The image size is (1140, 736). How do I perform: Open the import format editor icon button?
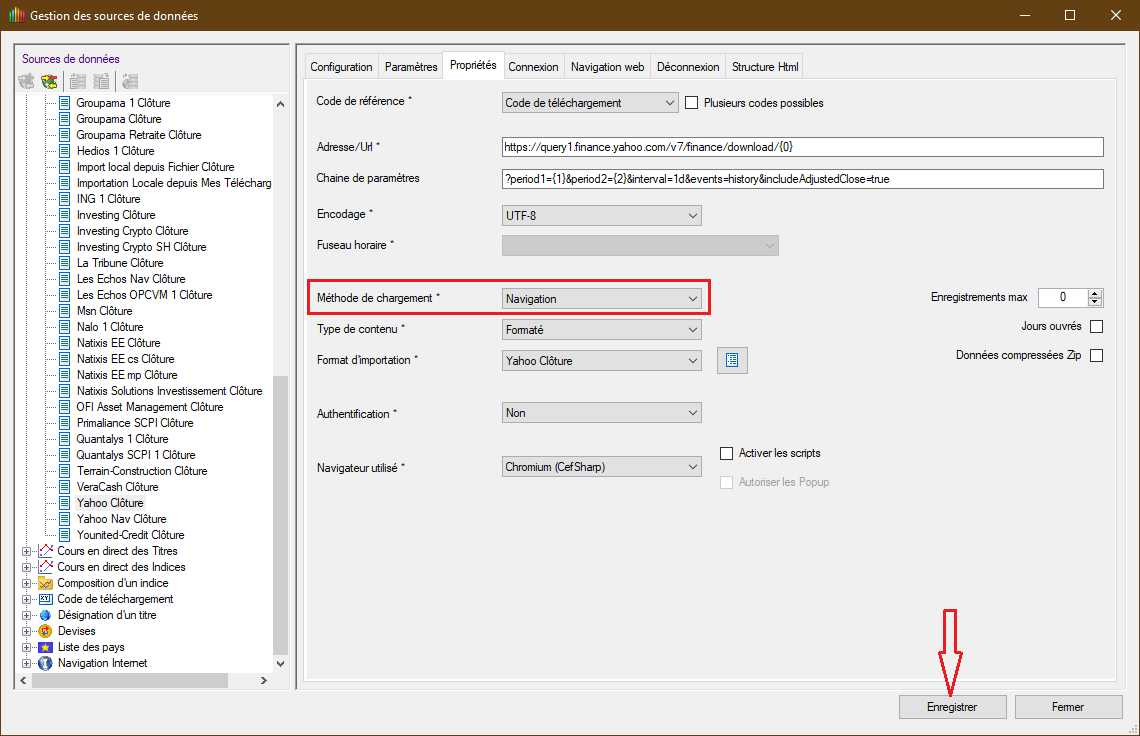[x=732, y=361]
